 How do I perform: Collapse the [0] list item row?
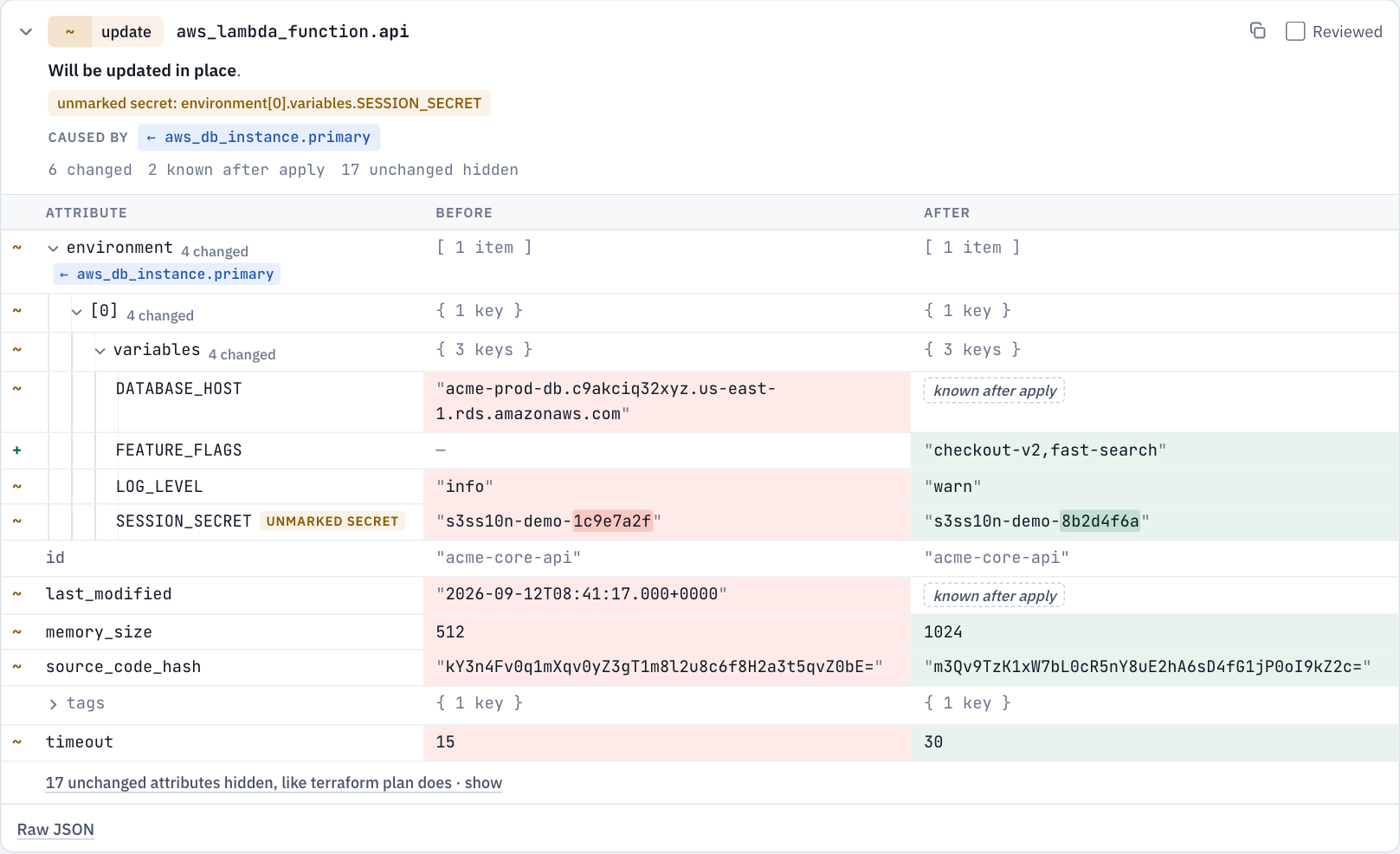tap(77, 312)
